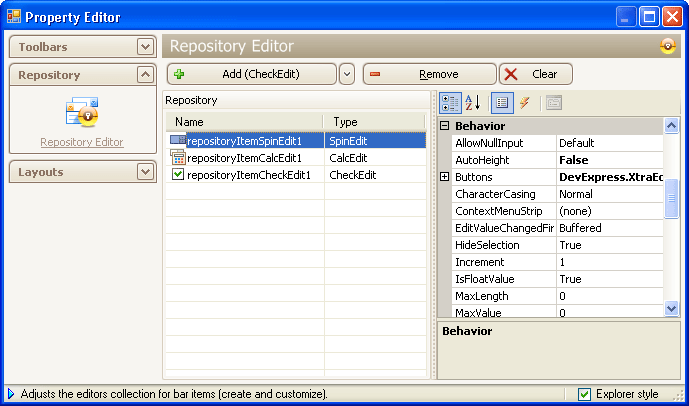The height and width of the screenshot is (406, 689).
Task: Select the EditValueChangedFiringMode property
Action: click(x=504, y=228)
